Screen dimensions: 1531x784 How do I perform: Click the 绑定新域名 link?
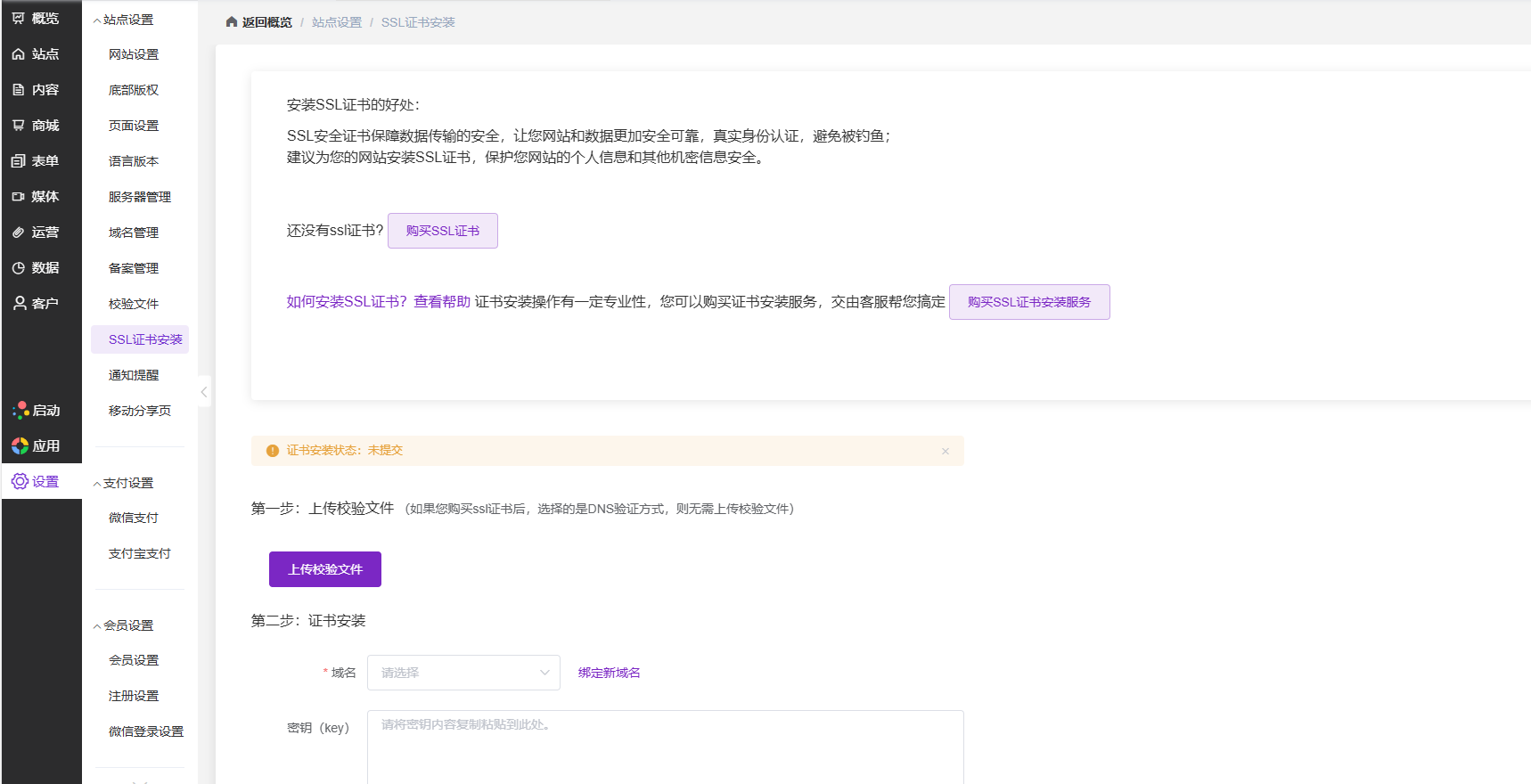tap(609, 673)
